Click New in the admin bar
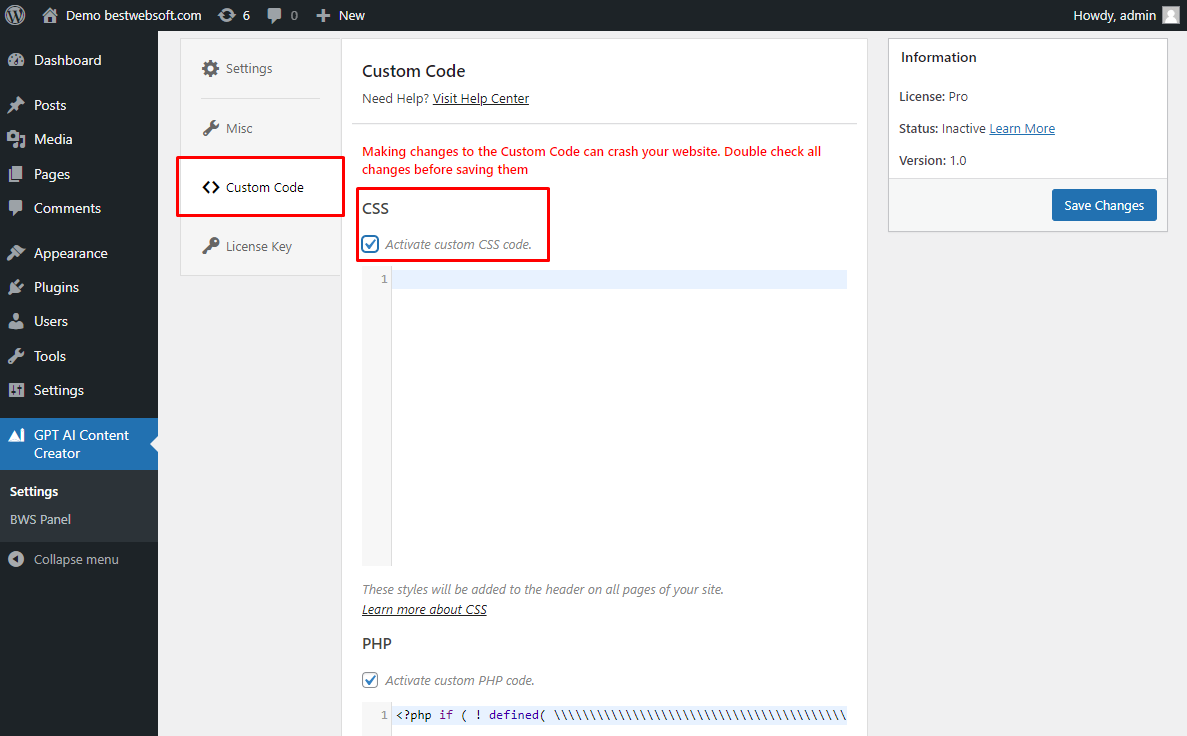The height and width of the screenshot is (736, 1187). click(351, 15)
